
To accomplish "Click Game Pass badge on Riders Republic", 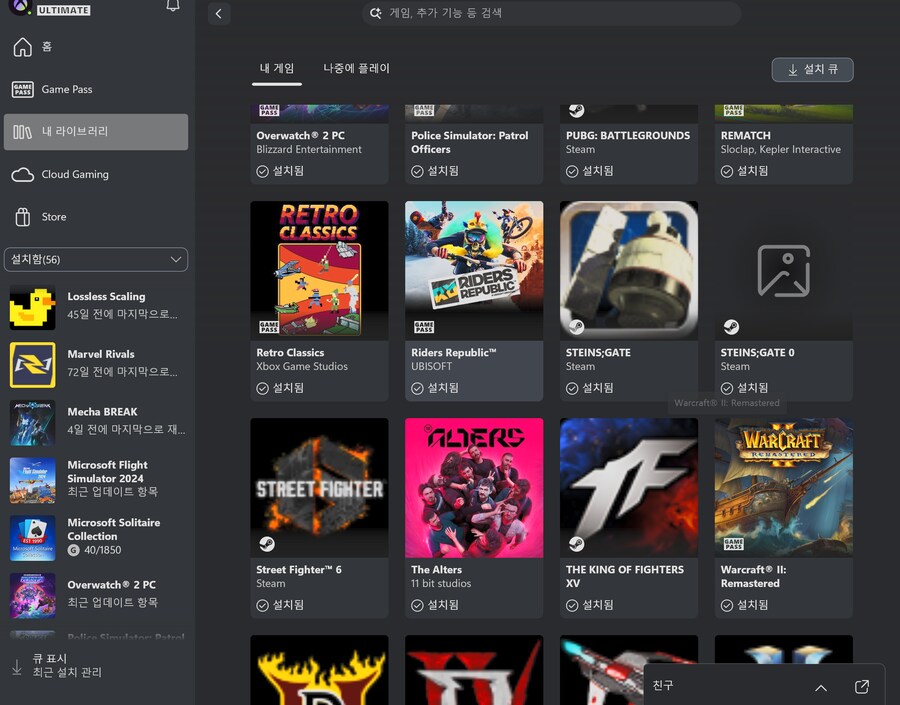I will (x=424, y=327).
